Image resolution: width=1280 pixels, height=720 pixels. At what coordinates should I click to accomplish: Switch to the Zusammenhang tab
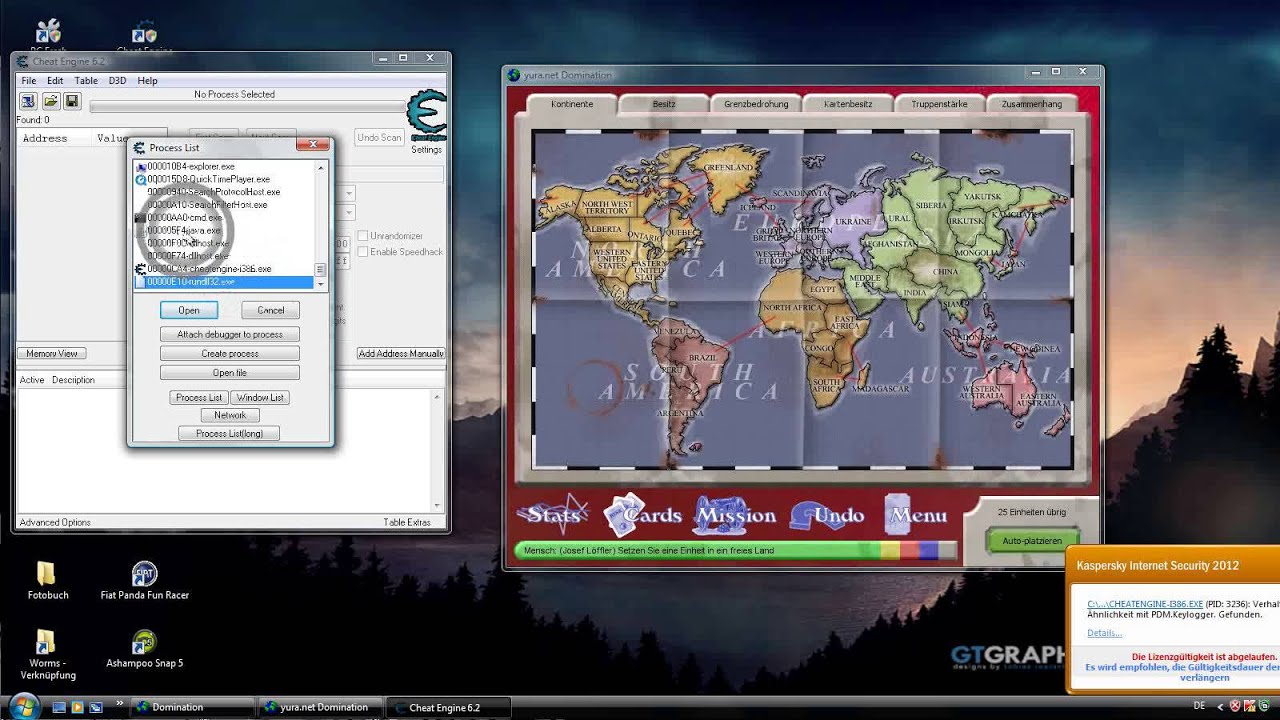[1031, 103]
